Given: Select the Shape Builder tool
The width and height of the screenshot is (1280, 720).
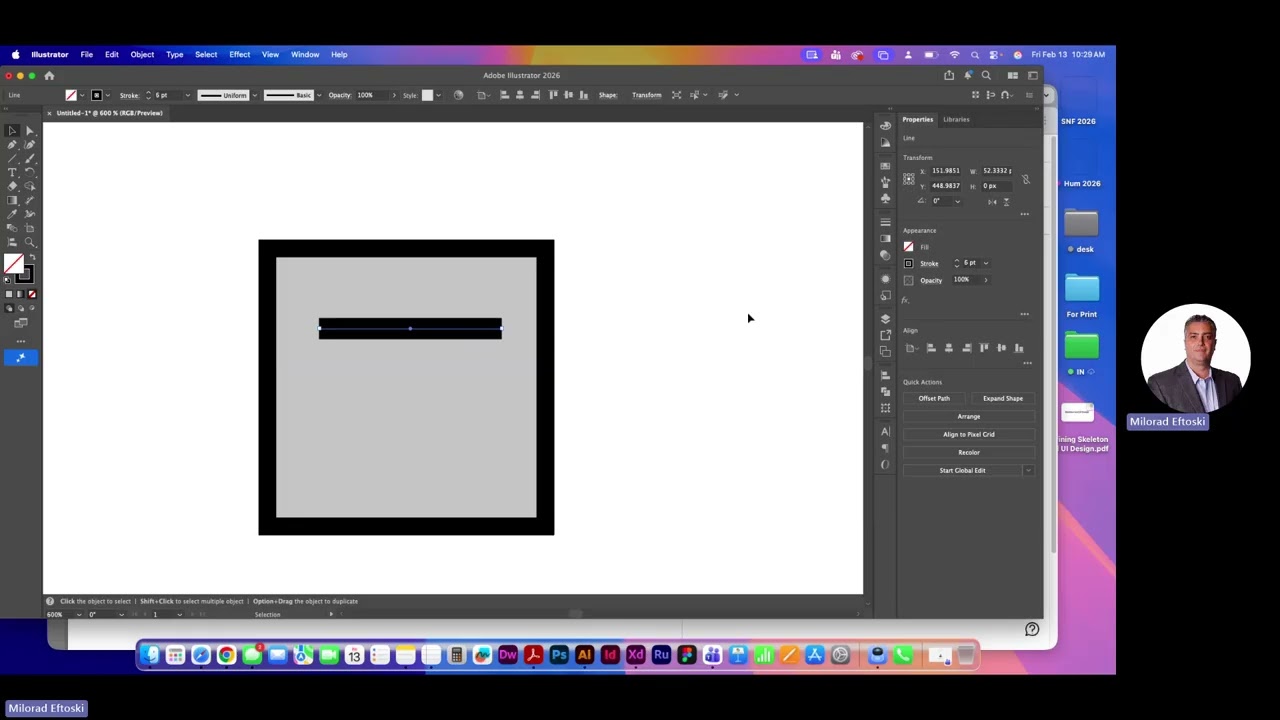Looking at the screenshot, I should tap(30, 186).
